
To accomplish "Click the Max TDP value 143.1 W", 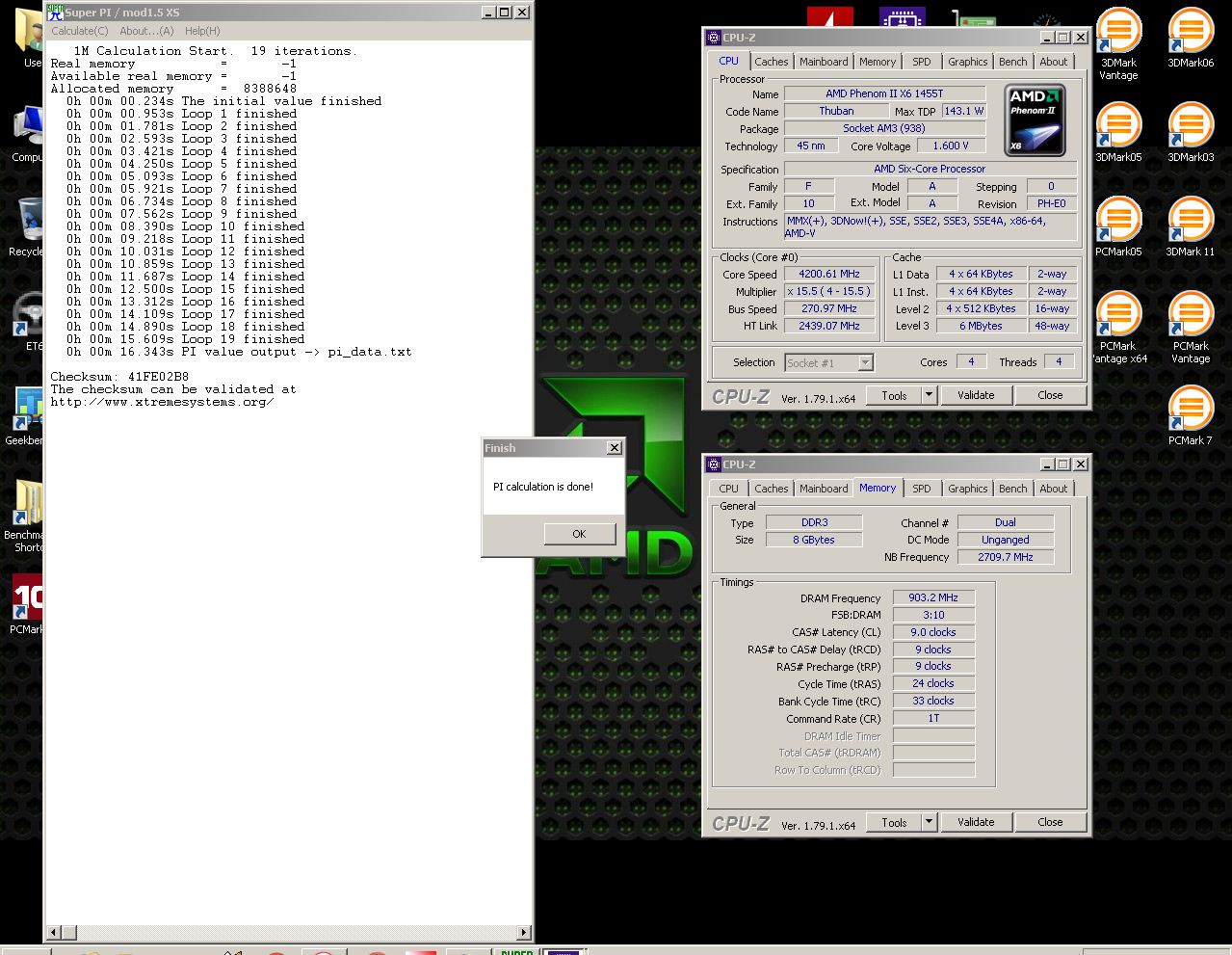I will tap(963, 111).
